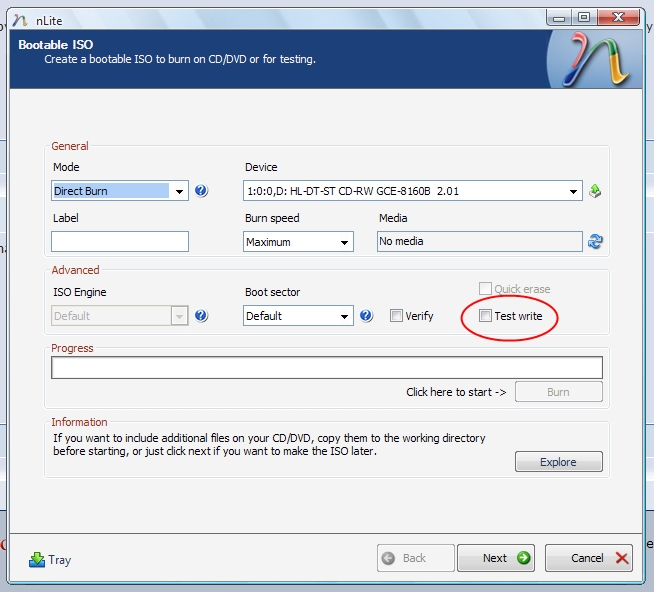
Task: Expand the Device dropdown list
Action: point(413,191)
